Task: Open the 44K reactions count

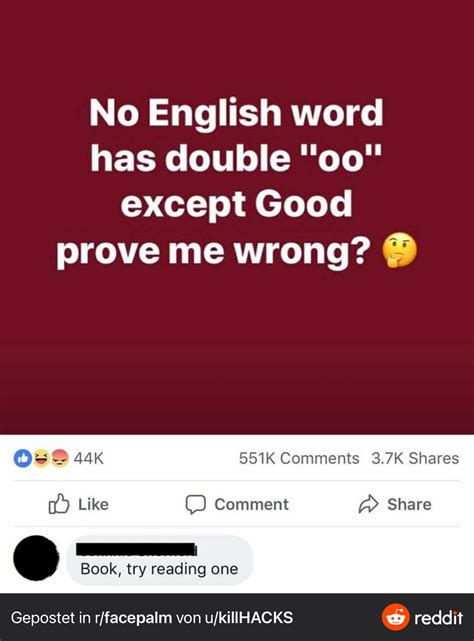Action: (89, 458)
